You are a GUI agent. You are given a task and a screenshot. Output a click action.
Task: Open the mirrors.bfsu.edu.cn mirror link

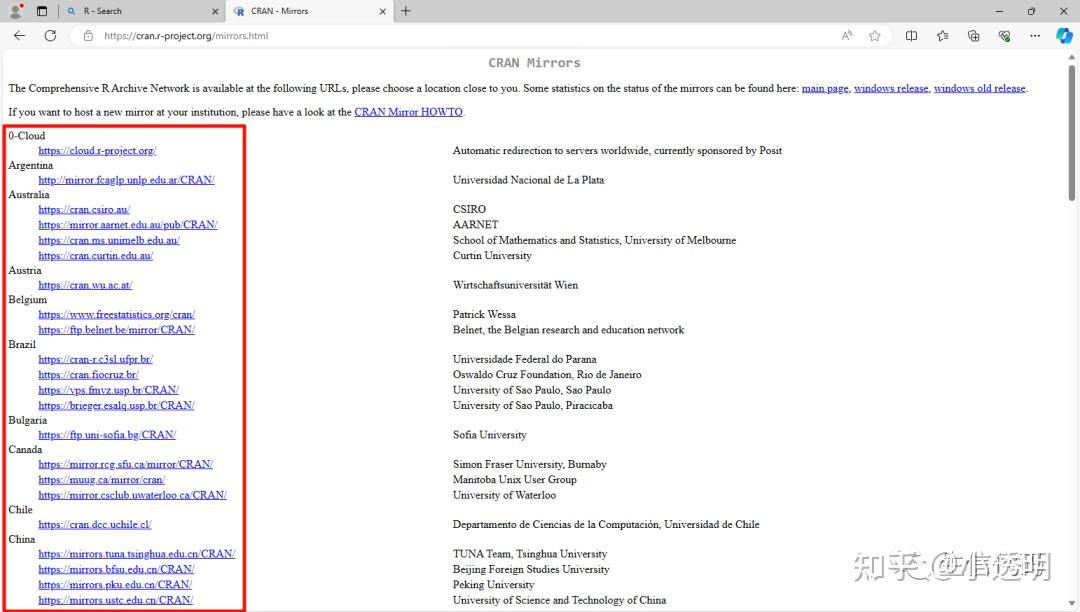click(116, 569)
